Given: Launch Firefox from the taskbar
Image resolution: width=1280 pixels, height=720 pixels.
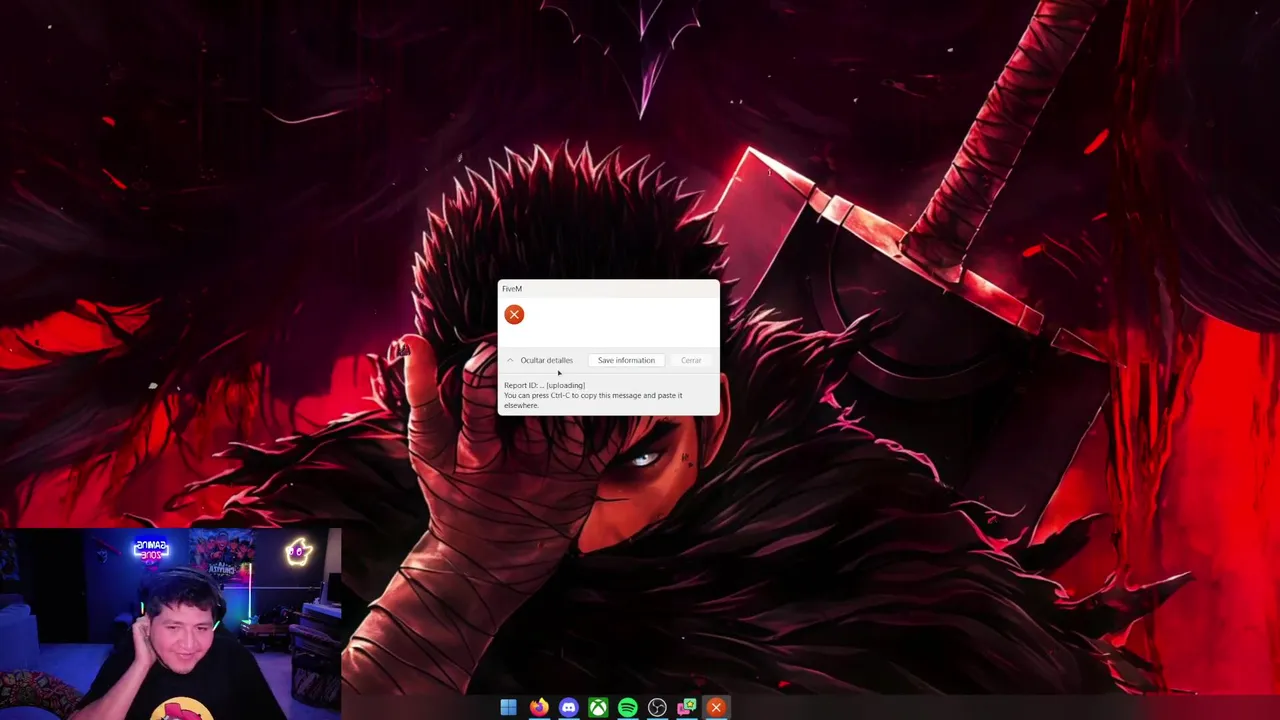Looking at the screenshot, I should tap(538, 708).
